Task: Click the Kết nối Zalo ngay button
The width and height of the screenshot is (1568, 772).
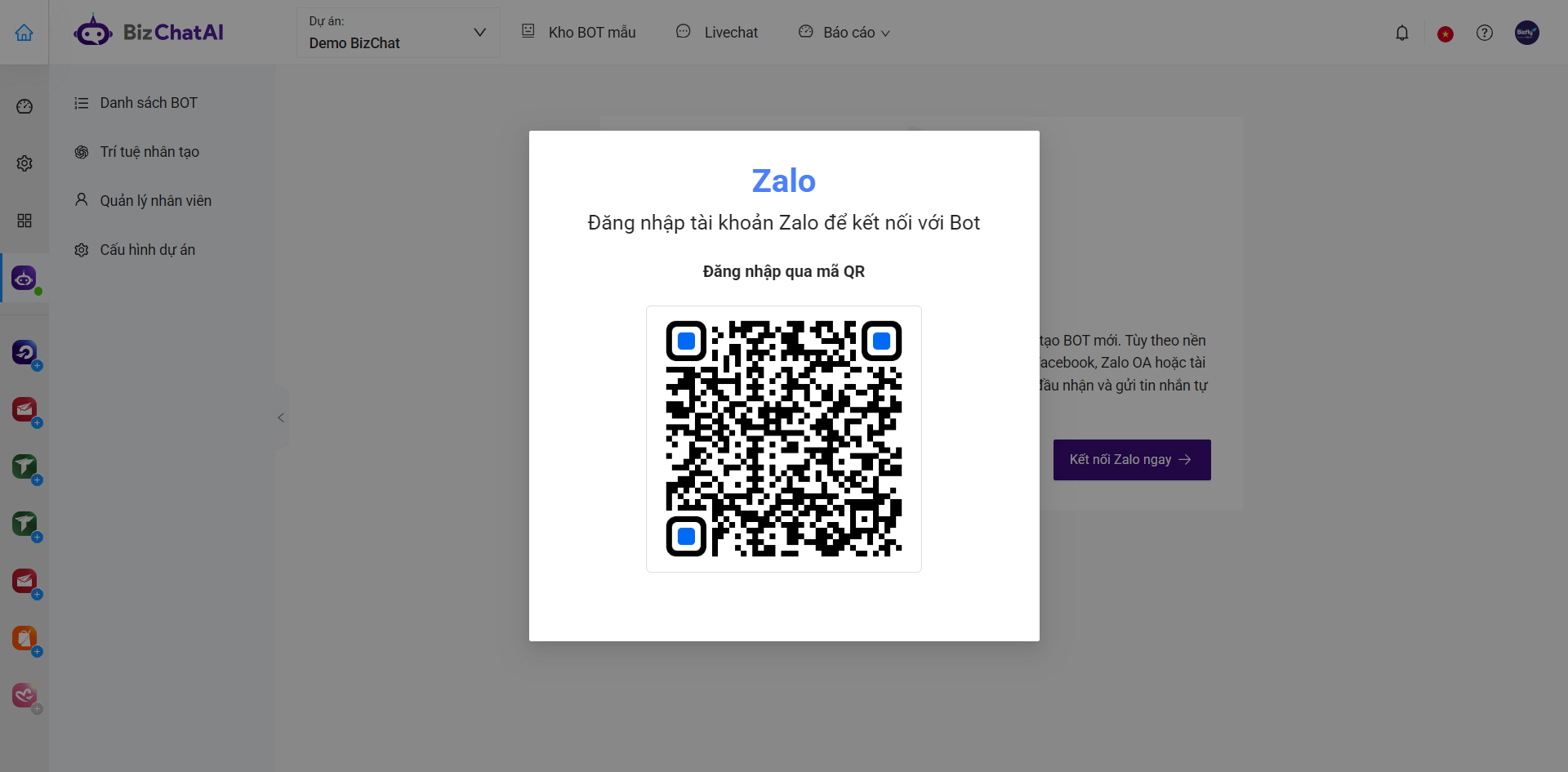Action: pyautogui.click(x=1132, y=460)
